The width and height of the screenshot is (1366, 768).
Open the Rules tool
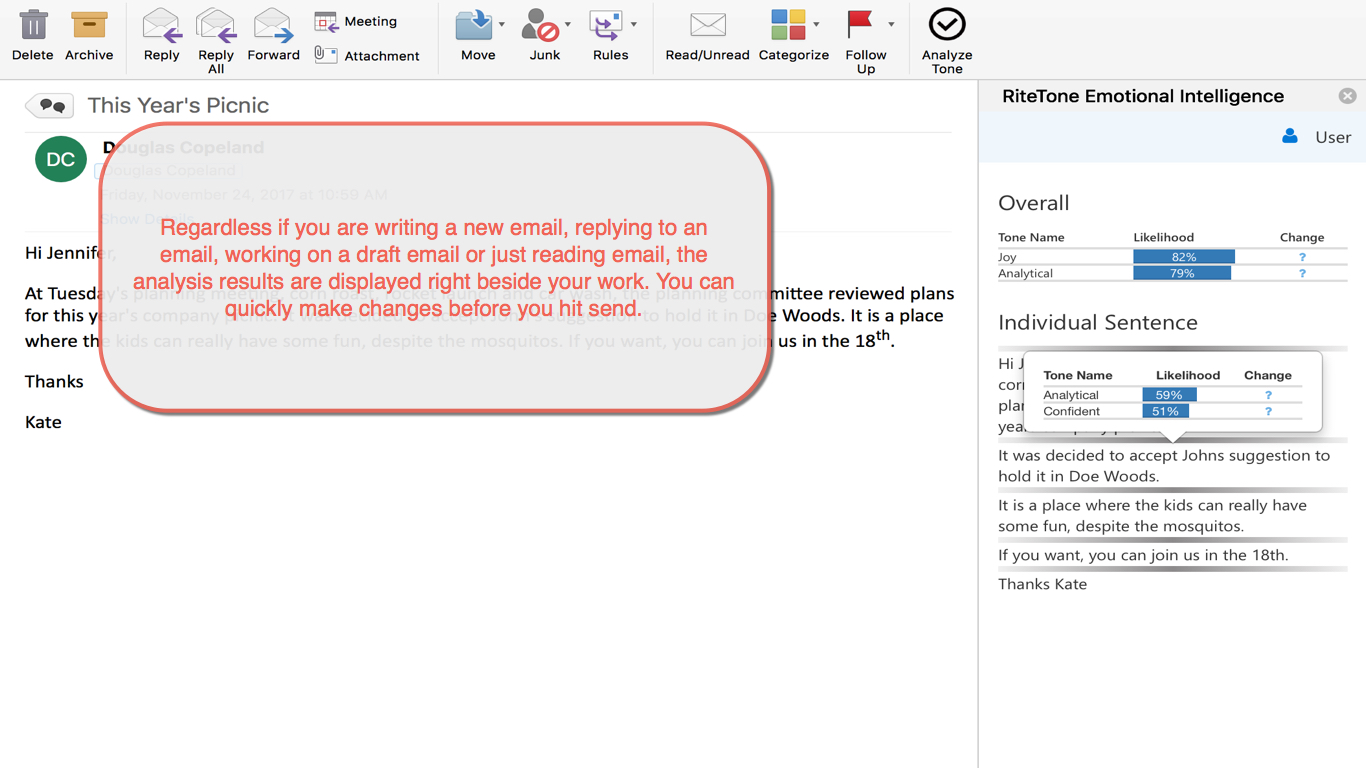pos(609,35)
